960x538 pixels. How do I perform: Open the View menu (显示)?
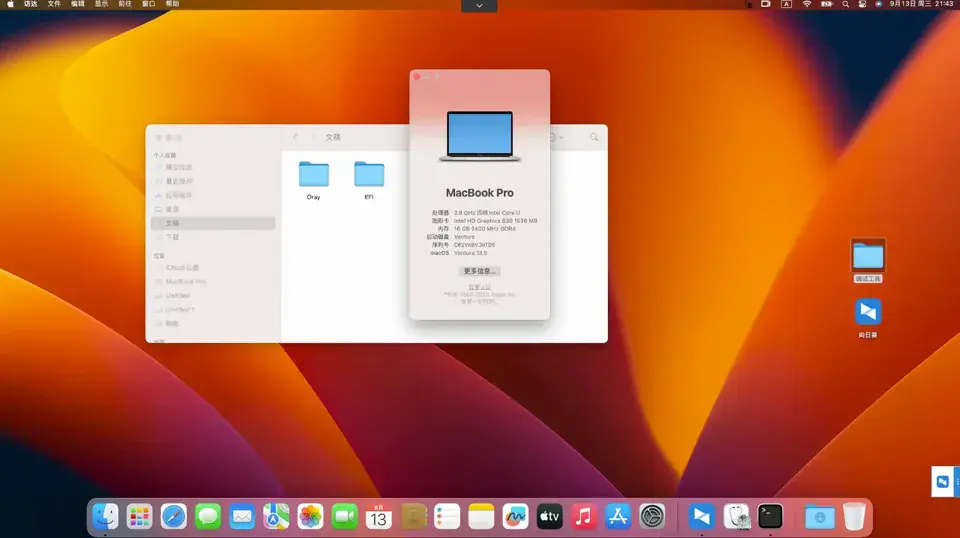tap(101, 4)
